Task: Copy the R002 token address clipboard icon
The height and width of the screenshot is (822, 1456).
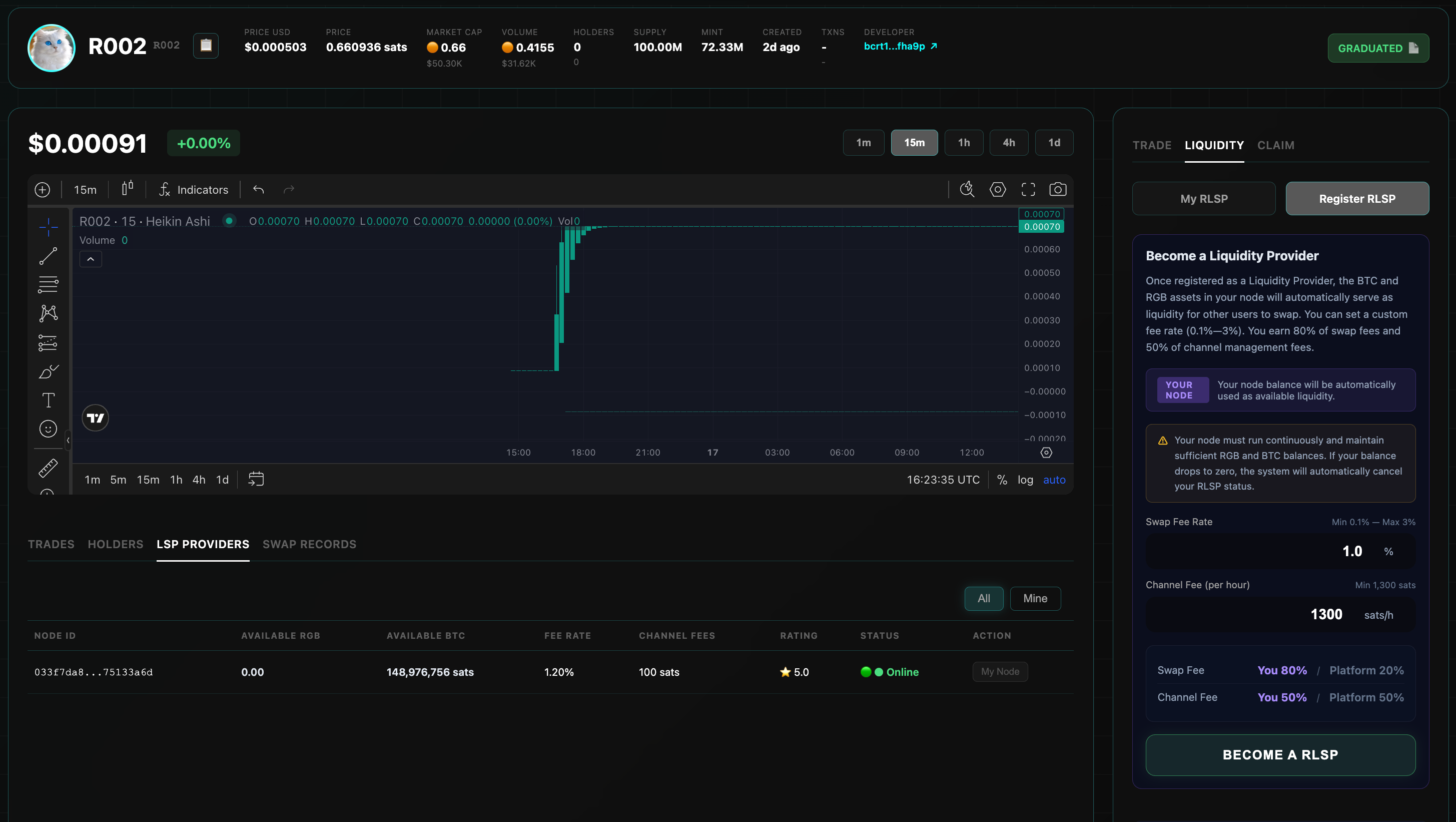Action: tap(206, 46)
